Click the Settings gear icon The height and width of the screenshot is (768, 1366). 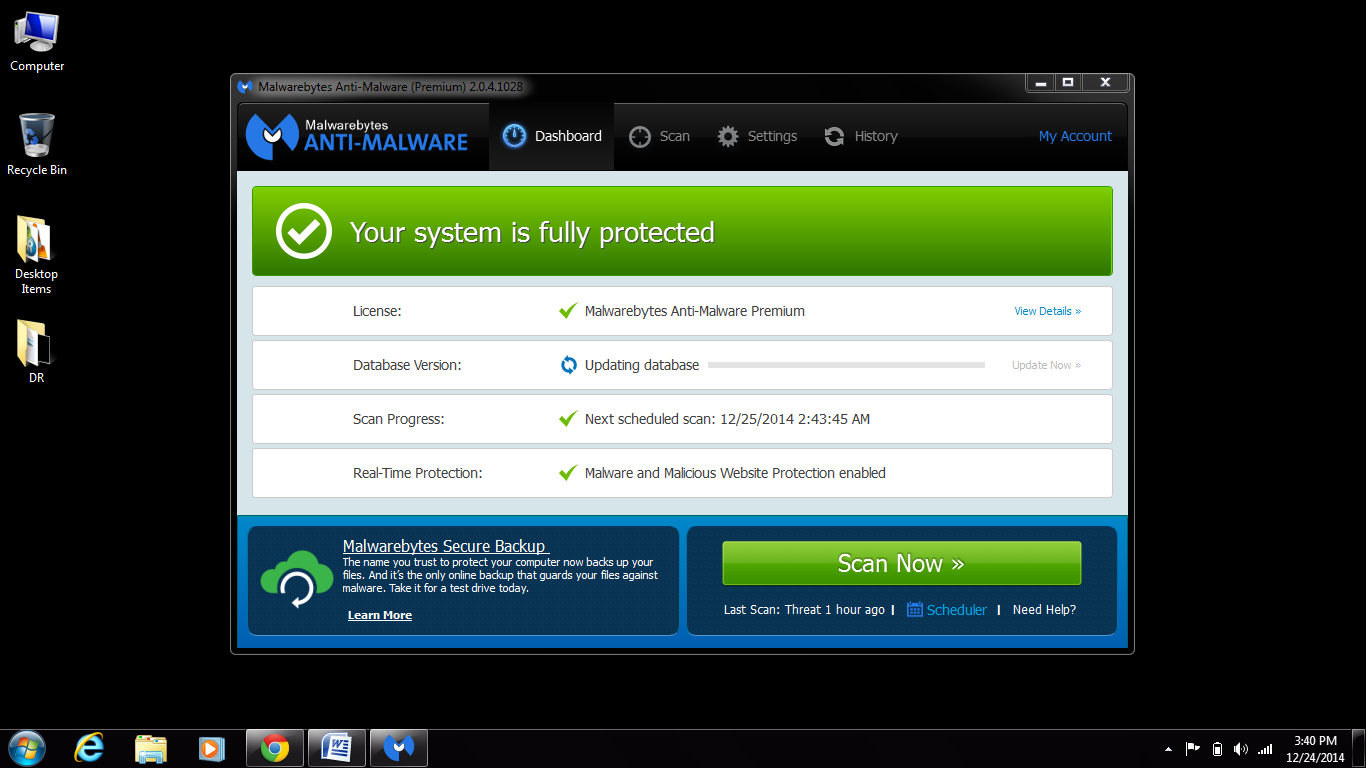(x=728, y=136)
